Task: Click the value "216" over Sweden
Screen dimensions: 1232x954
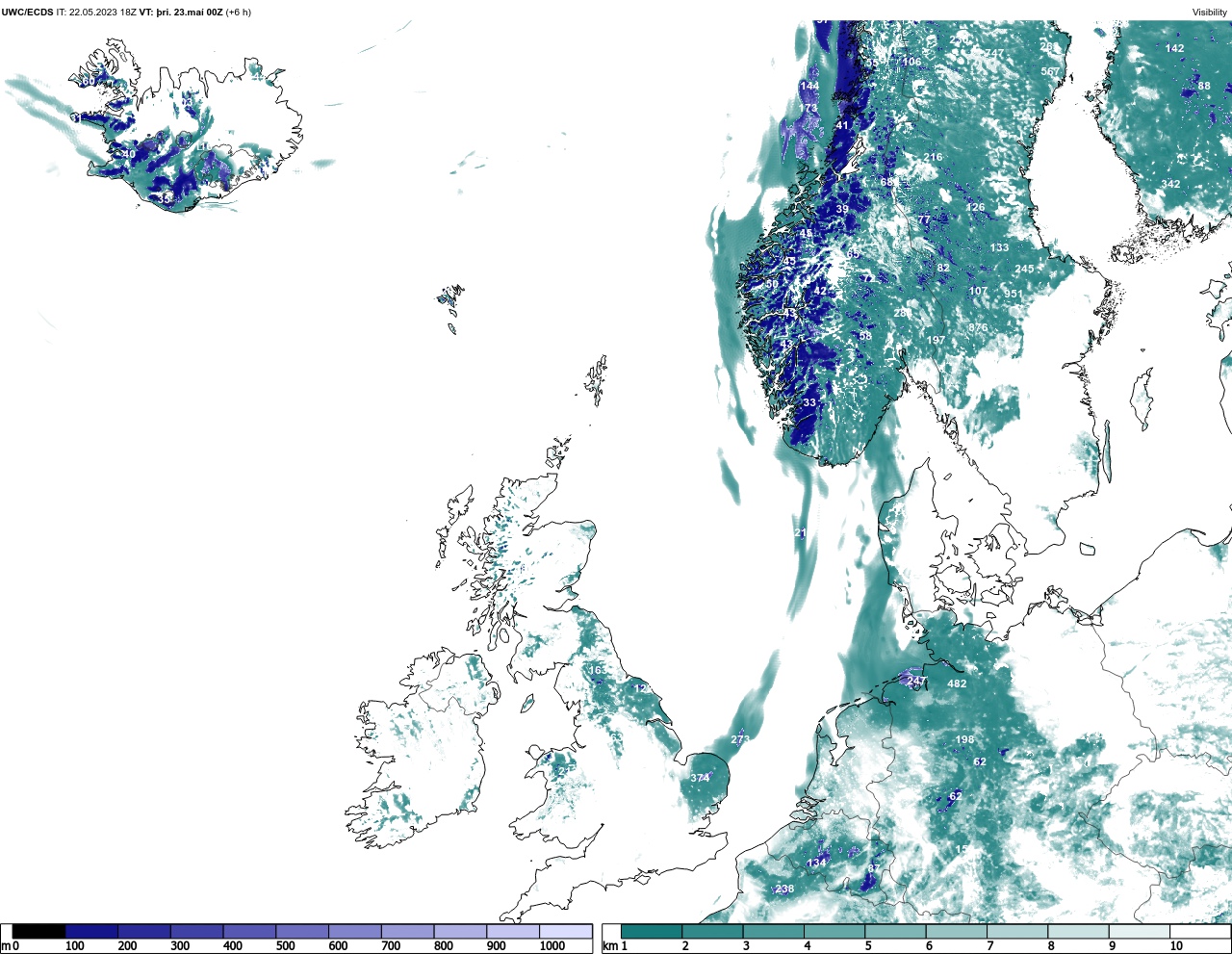Action: click(x=933, y=157)
